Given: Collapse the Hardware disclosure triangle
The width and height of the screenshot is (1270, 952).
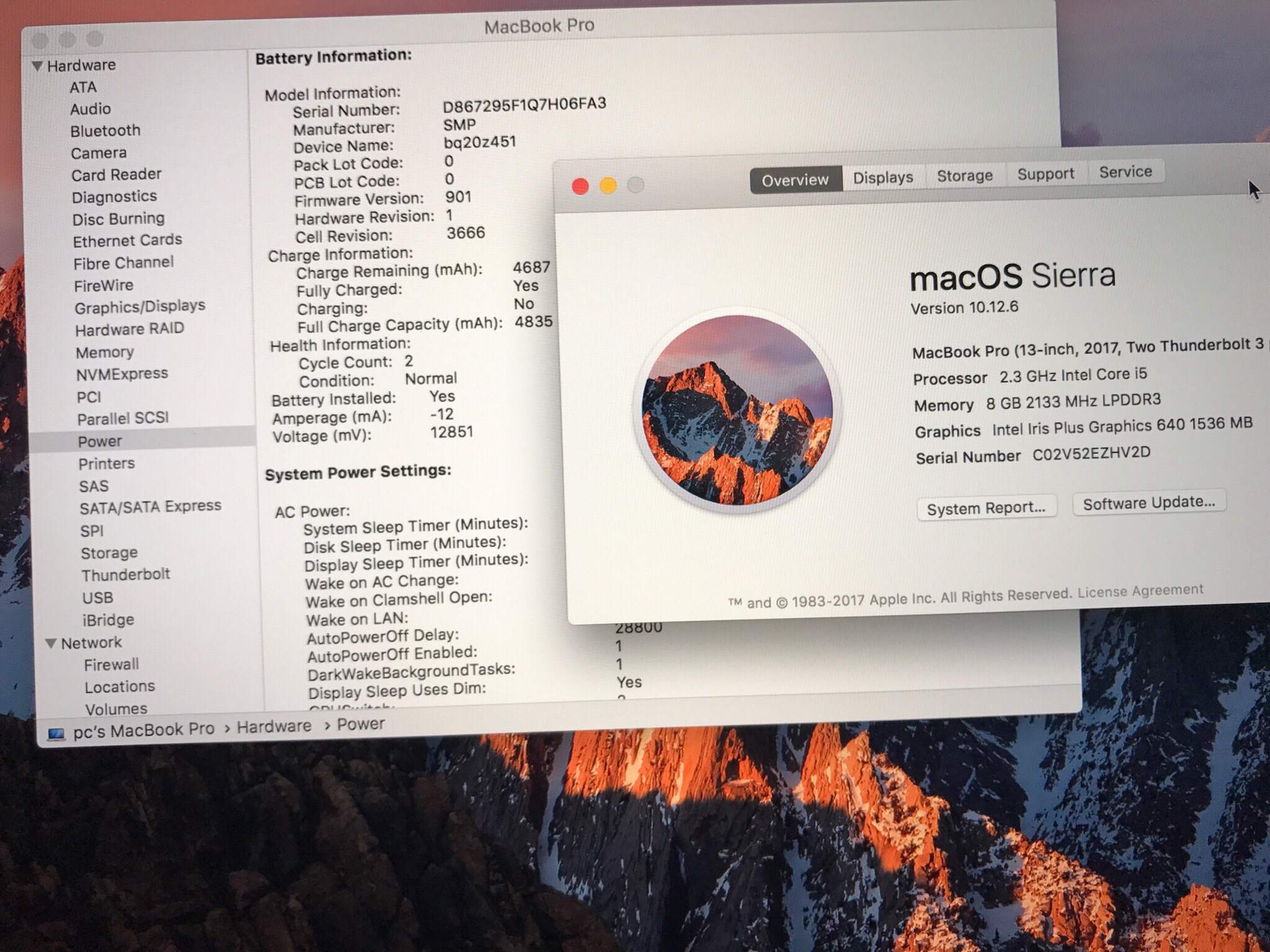Looking at the screenshot, I should coord(37,66).
